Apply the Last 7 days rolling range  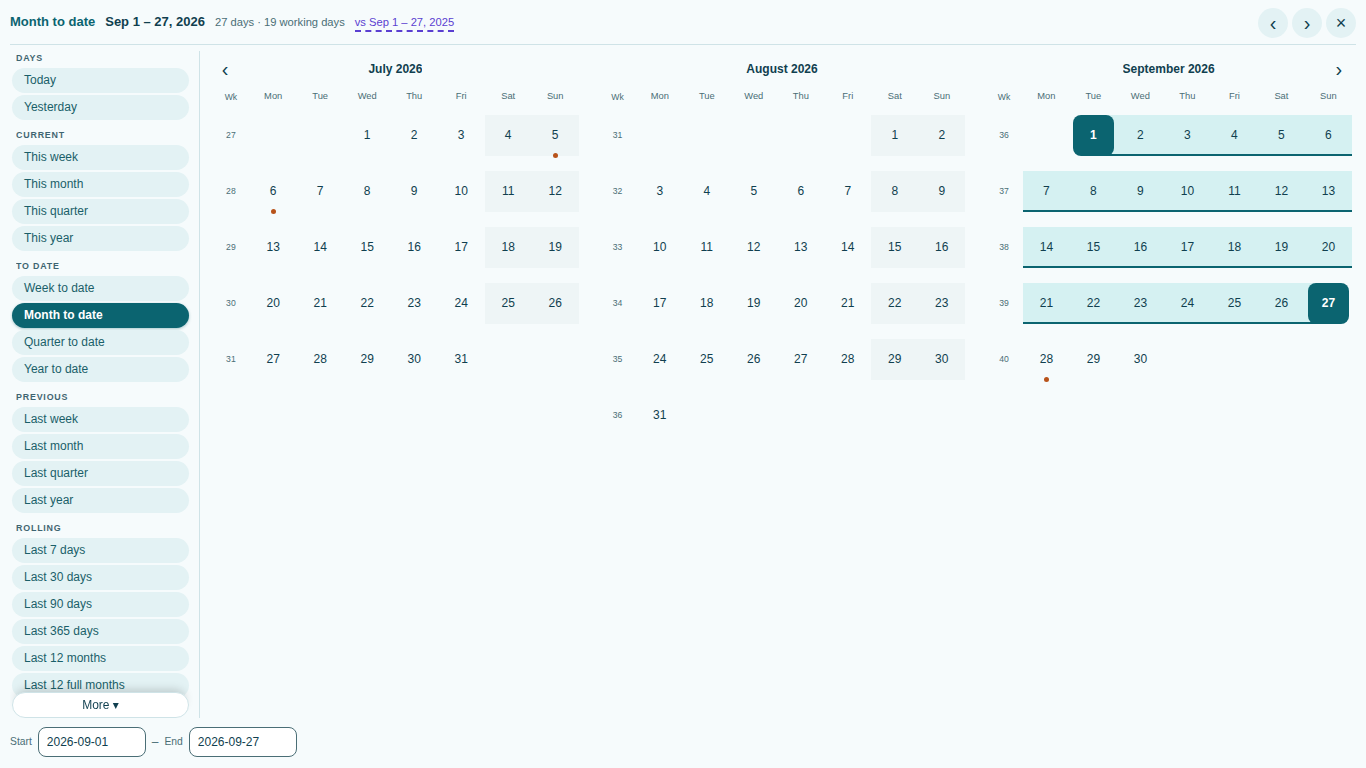(x=100, y=550)
